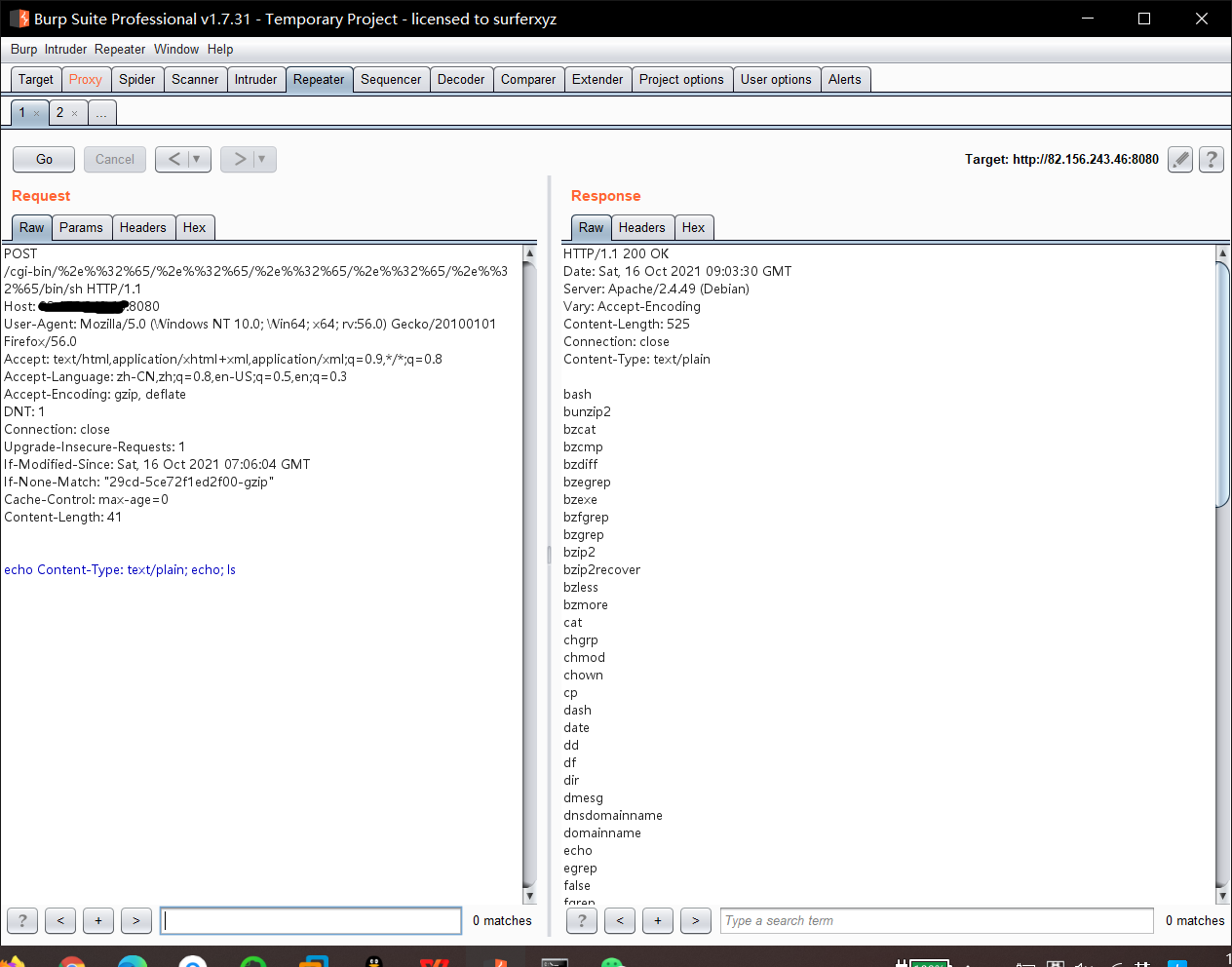The image size is (1232, 967).
Task: Open the Alerts tab
Action: tap(845, 79)
